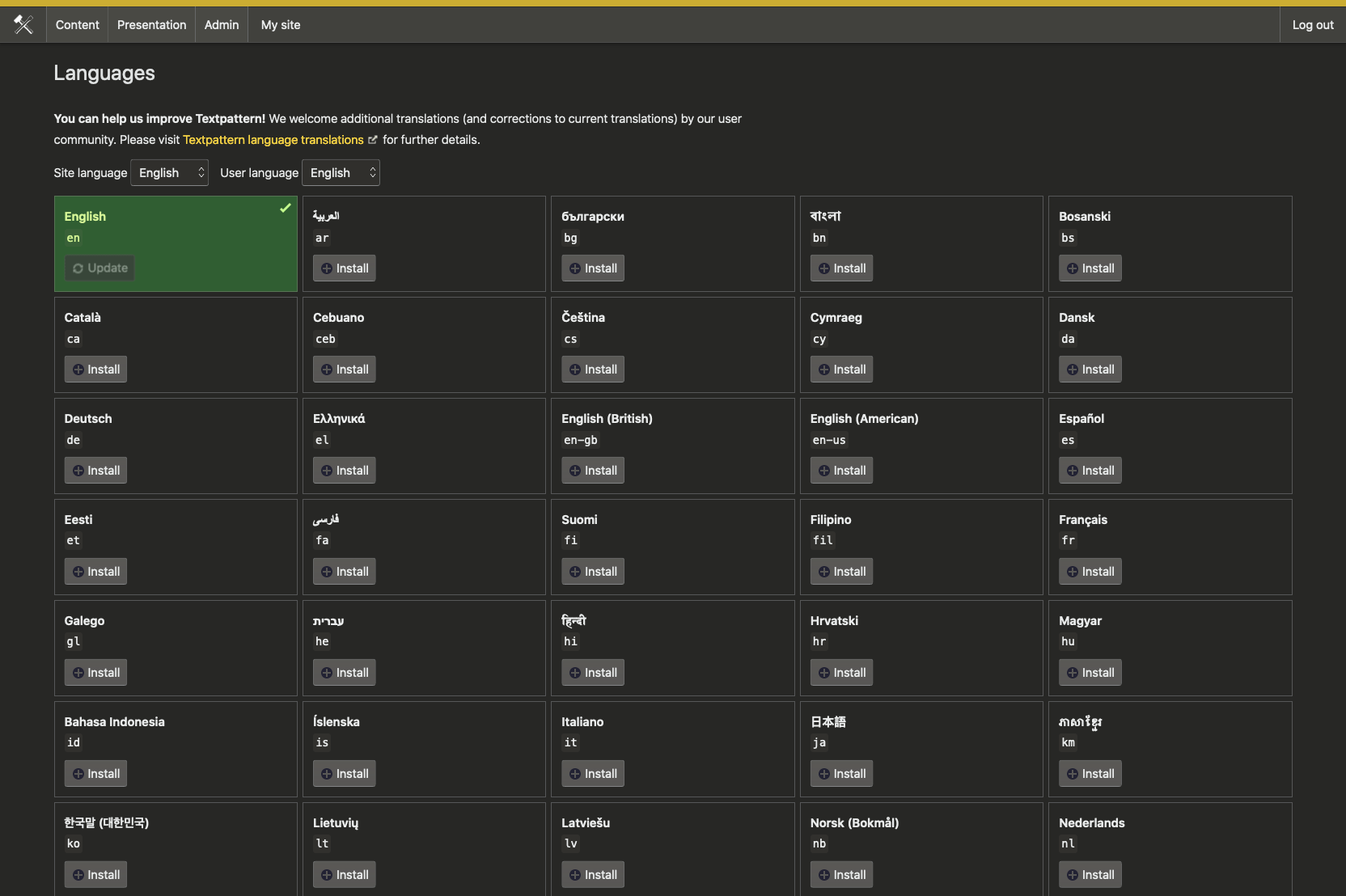The image size is (1346, 896).
Task: Update the English language pack
Action: tap(99, 268)
